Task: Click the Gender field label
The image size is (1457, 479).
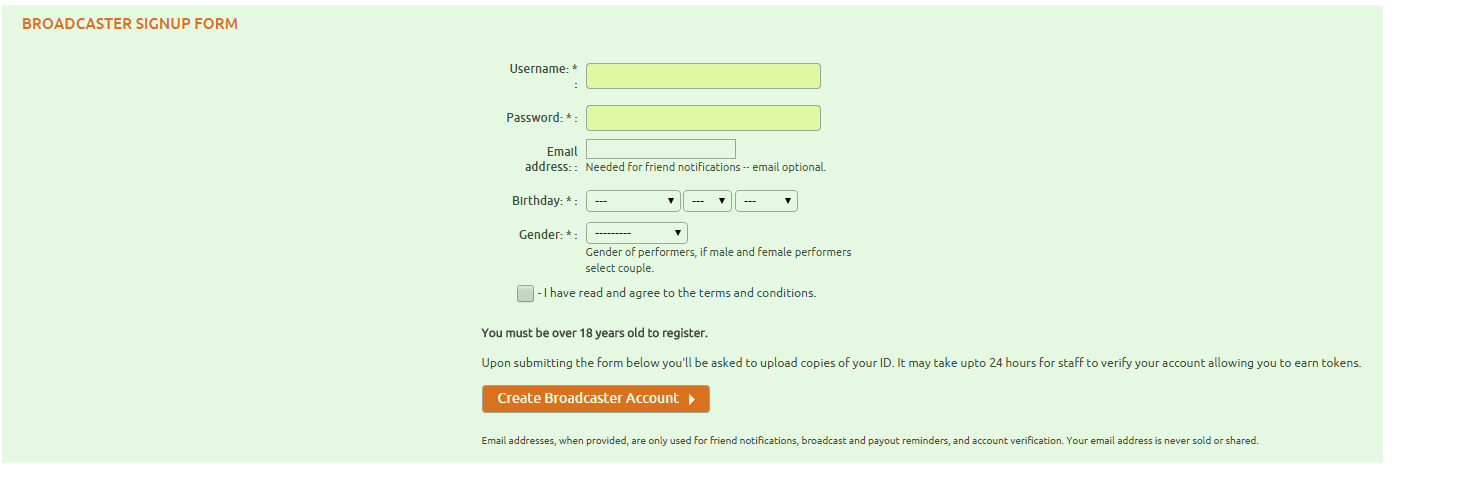Action: [x=548, y=235]
